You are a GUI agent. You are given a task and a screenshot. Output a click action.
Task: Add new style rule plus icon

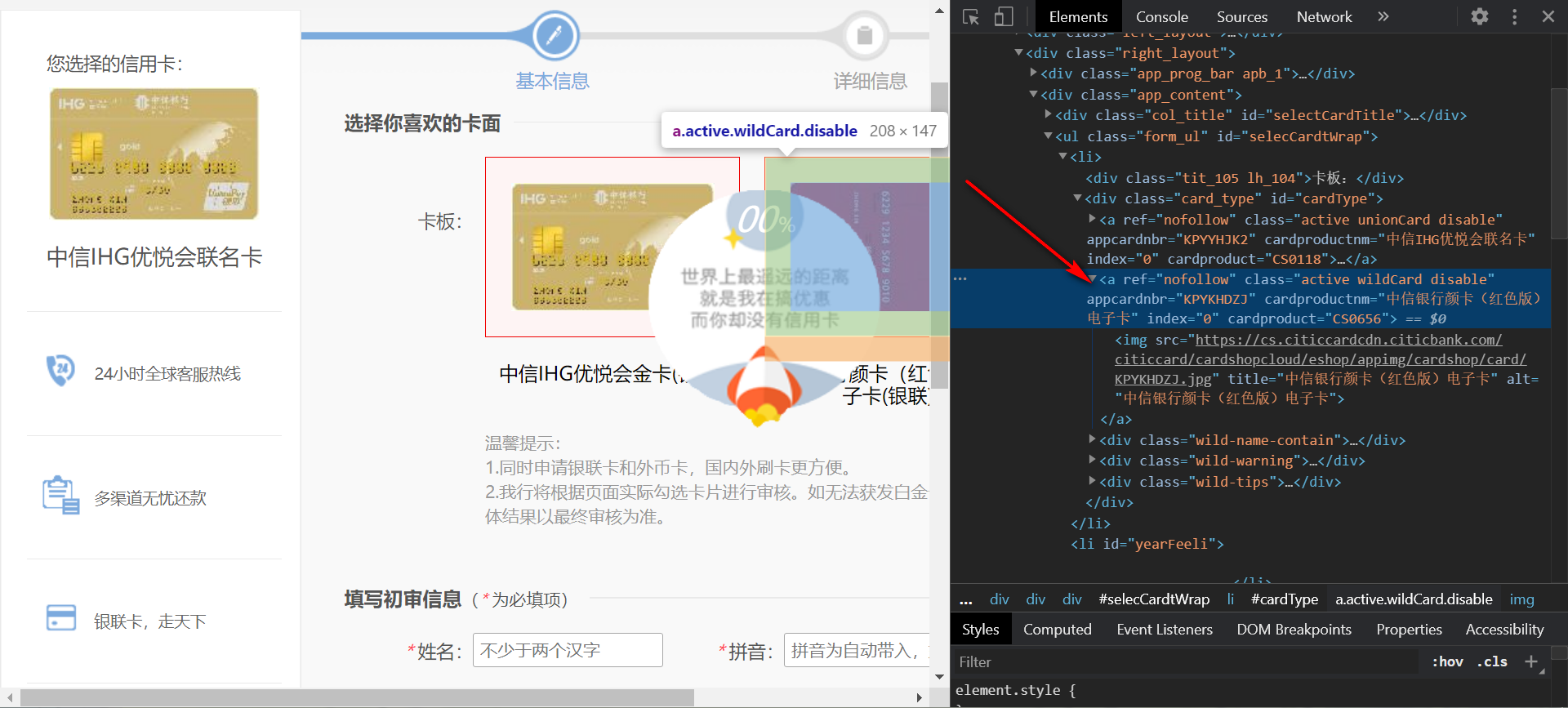tap(1531, 661)
